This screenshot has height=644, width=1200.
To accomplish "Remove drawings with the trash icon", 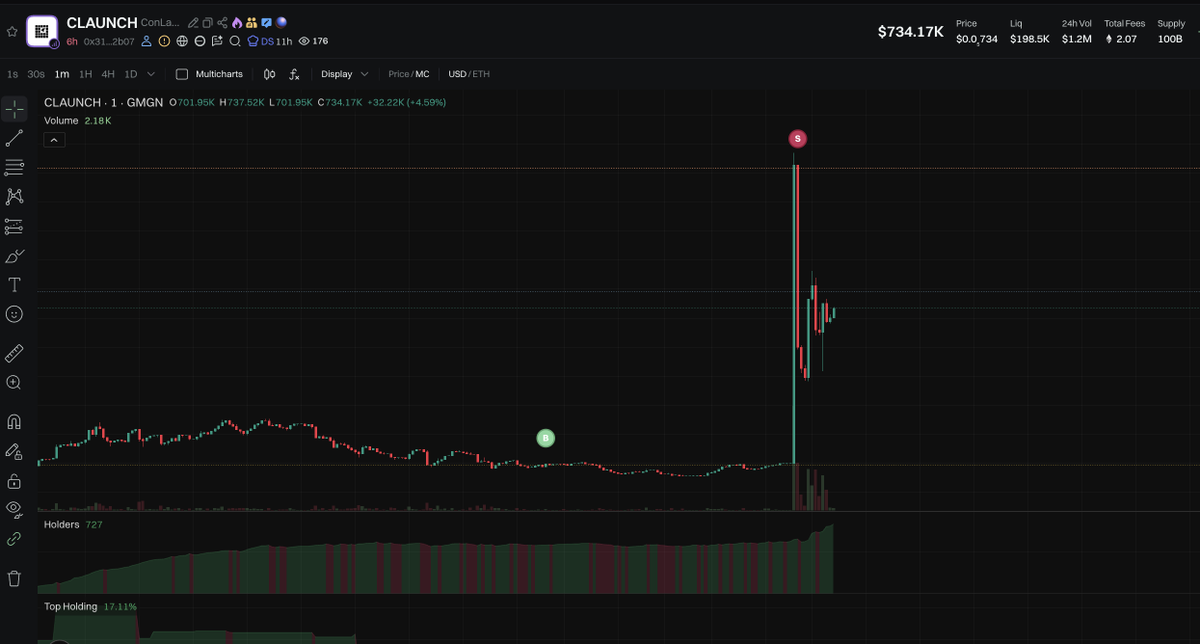I will pyautogui.click(x=14, y=578).
